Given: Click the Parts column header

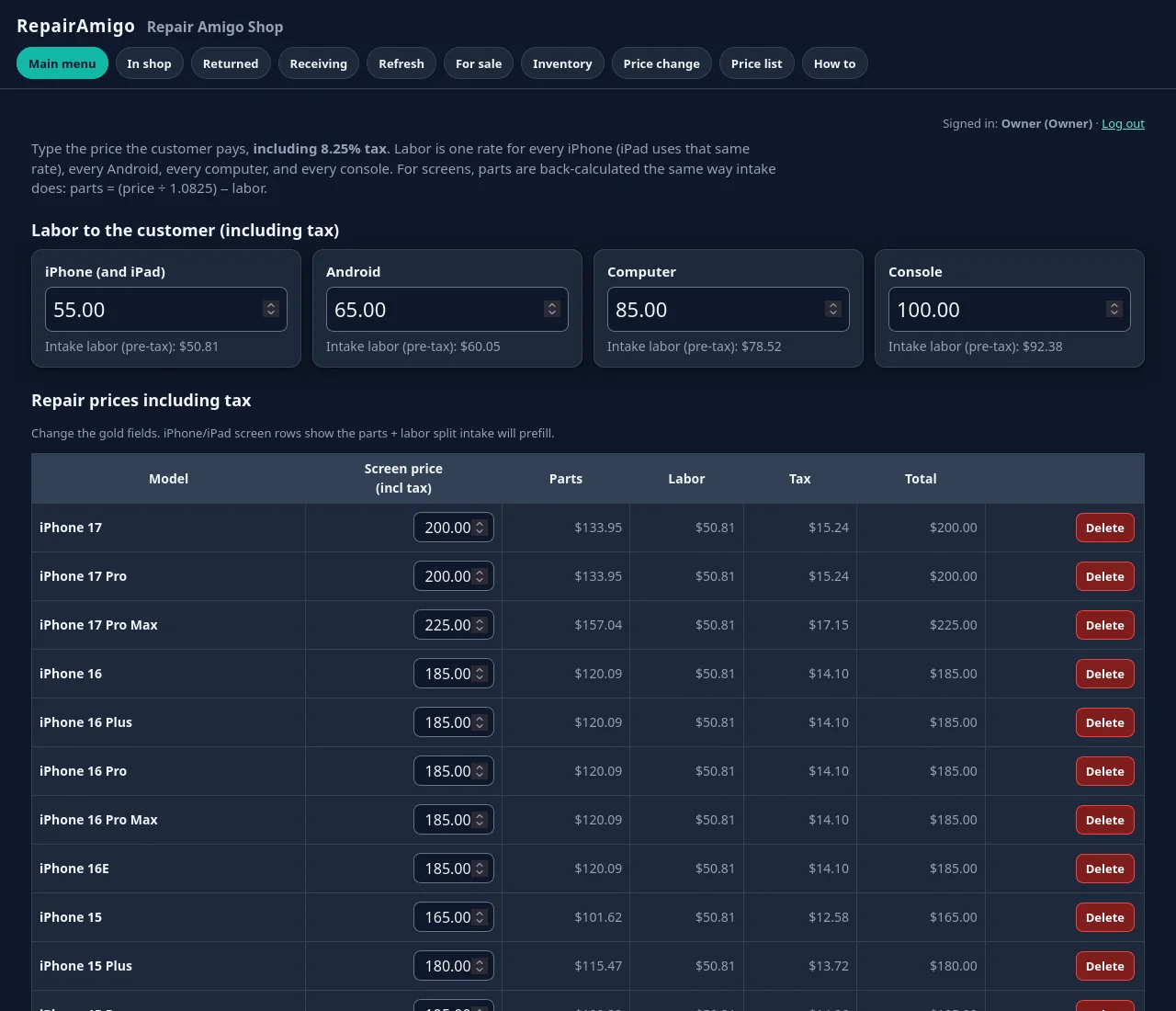Looking at the screenshot, I should 566,479.
